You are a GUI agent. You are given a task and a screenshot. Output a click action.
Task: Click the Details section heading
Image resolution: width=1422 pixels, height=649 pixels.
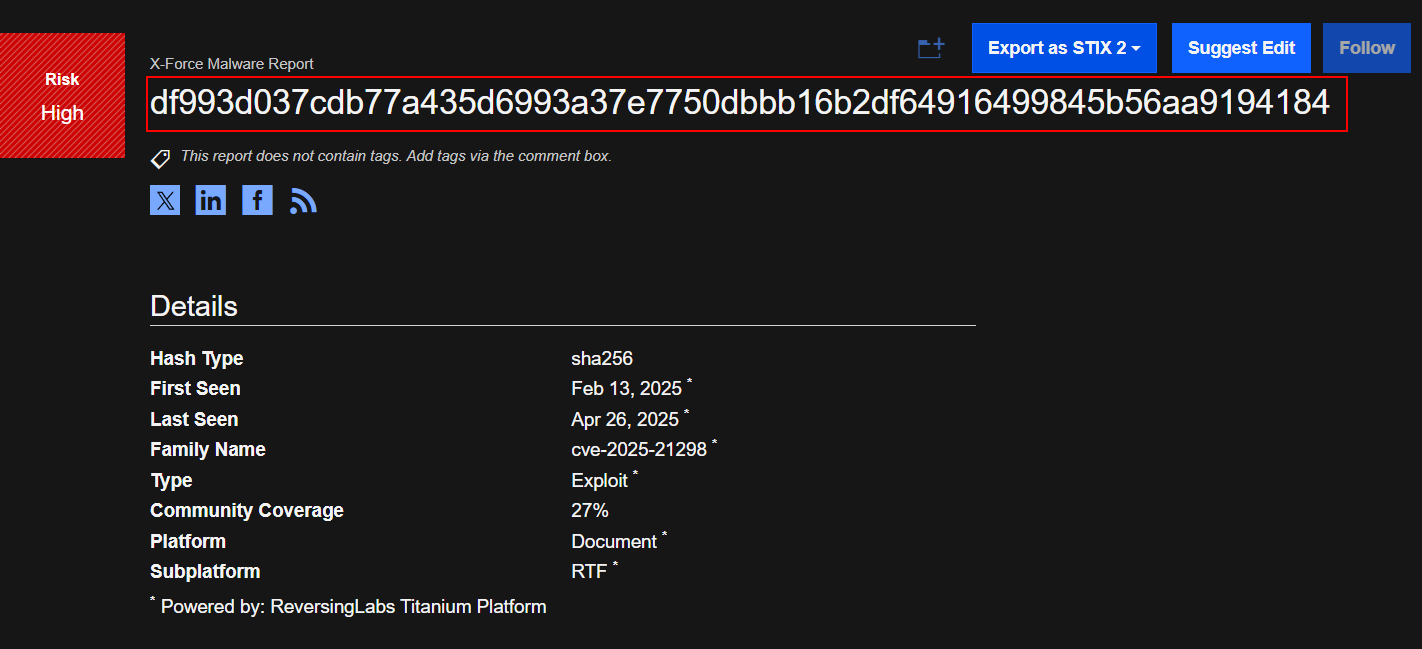(194, 306)
